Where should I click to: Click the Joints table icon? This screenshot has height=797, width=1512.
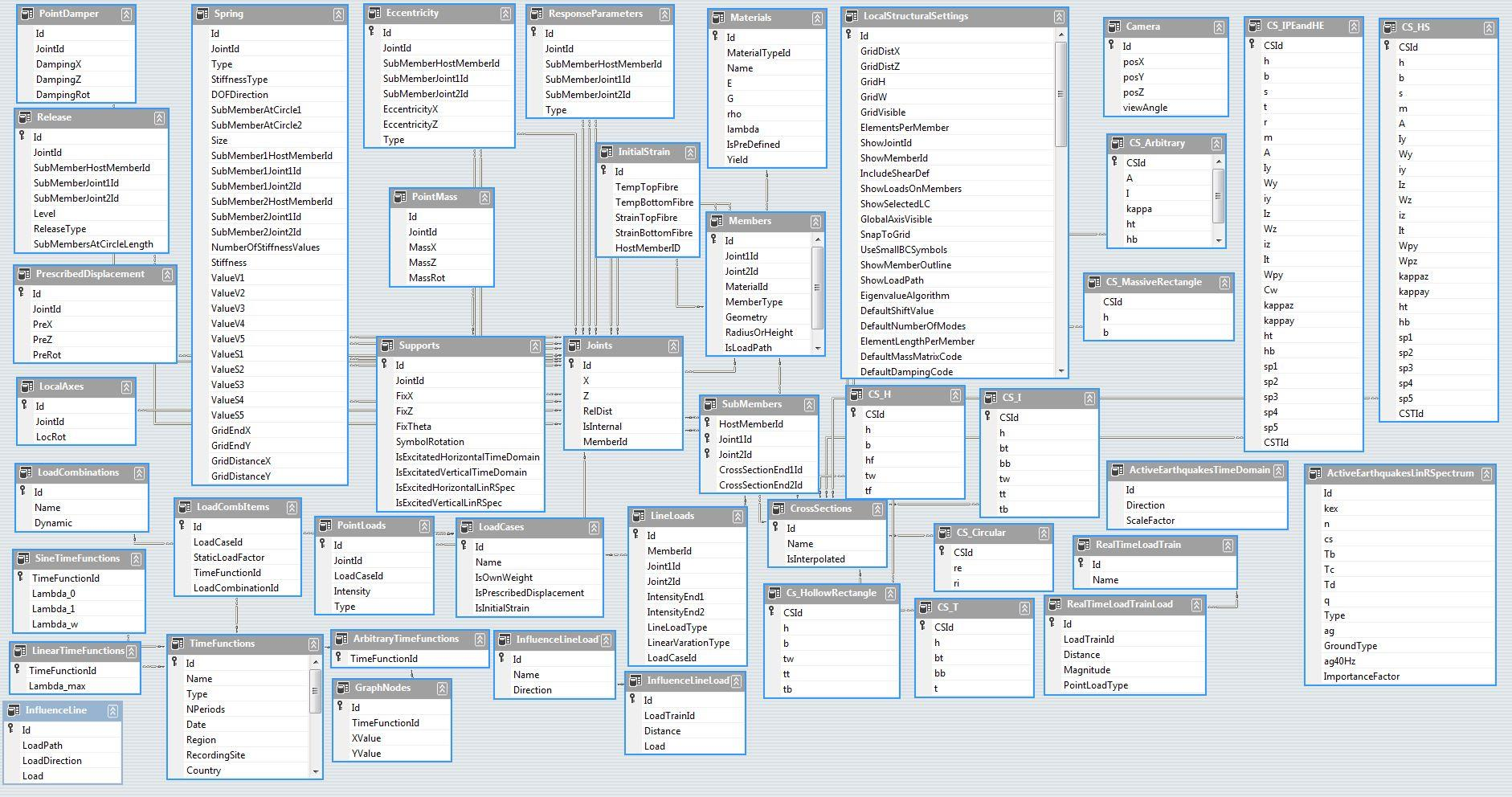(x=574, y=346)
